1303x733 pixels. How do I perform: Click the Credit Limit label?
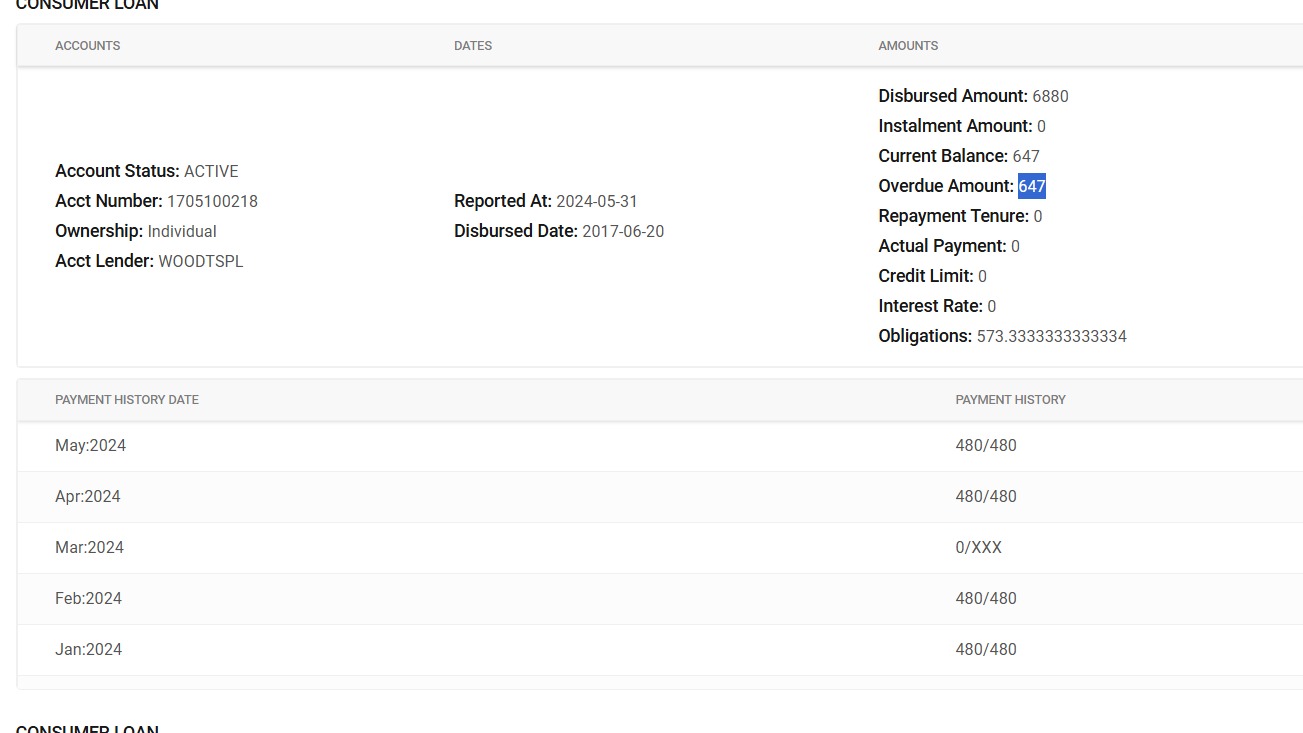click(925, 276)
